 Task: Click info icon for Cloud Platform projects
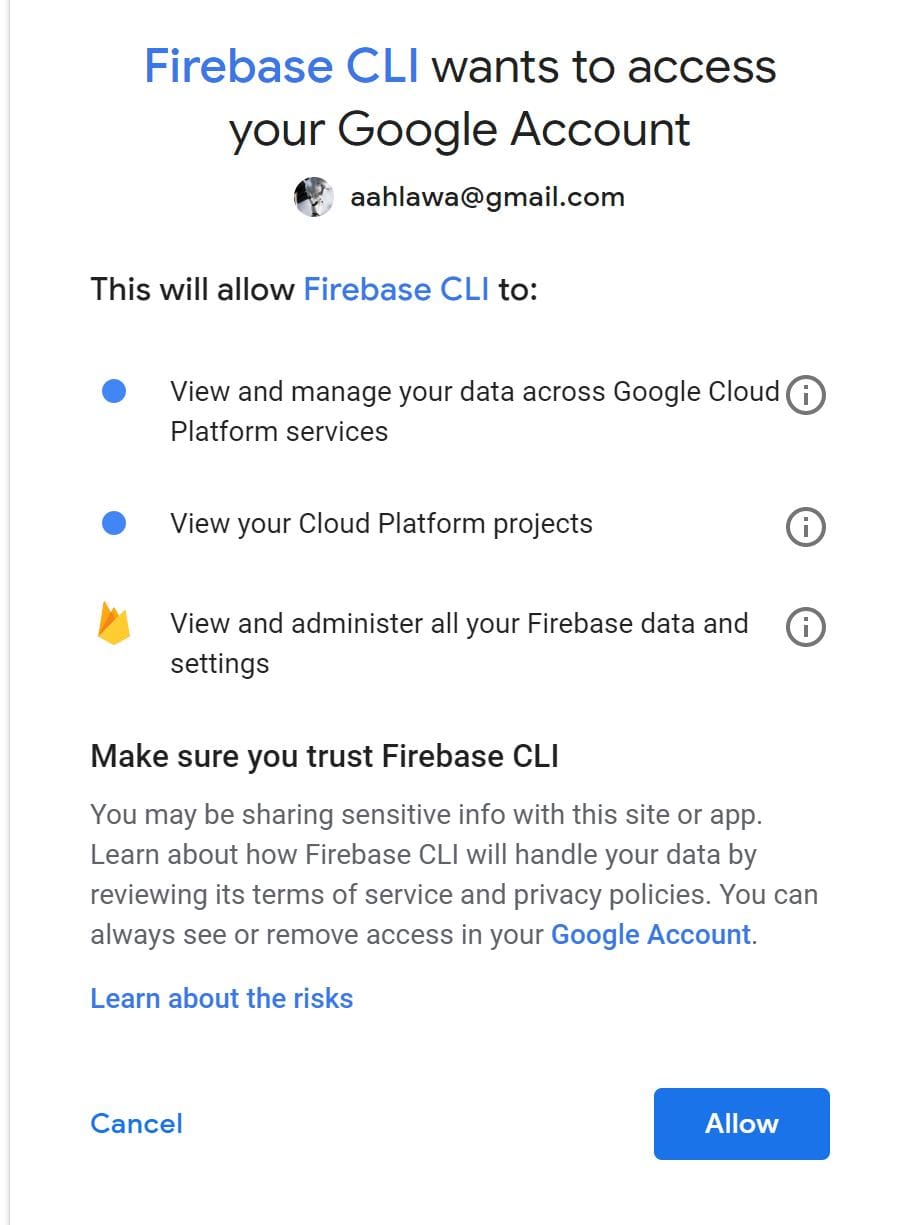click(806, 526)
